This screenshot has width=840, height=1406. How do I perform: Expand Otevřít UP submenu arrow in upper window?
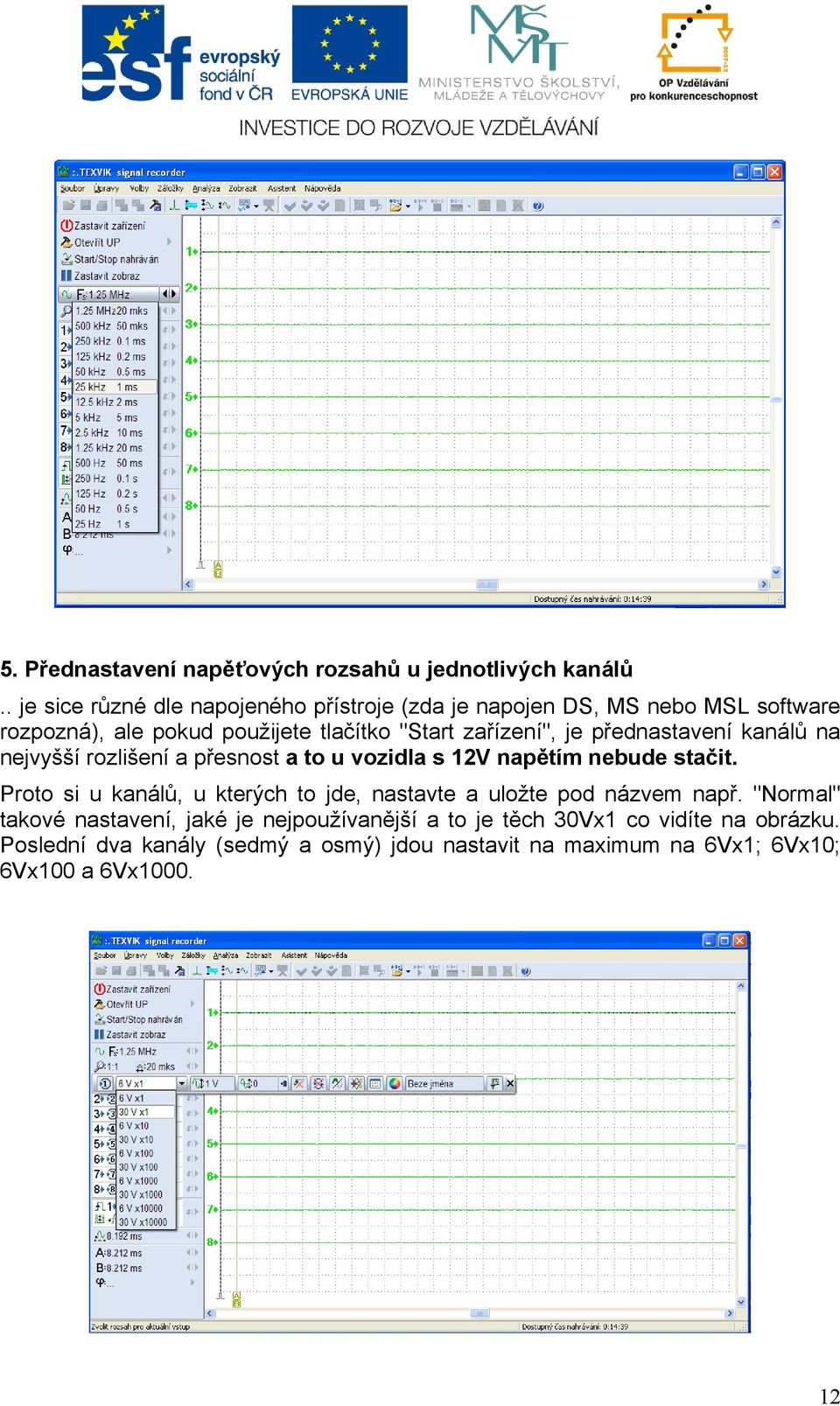pos(169,242)
